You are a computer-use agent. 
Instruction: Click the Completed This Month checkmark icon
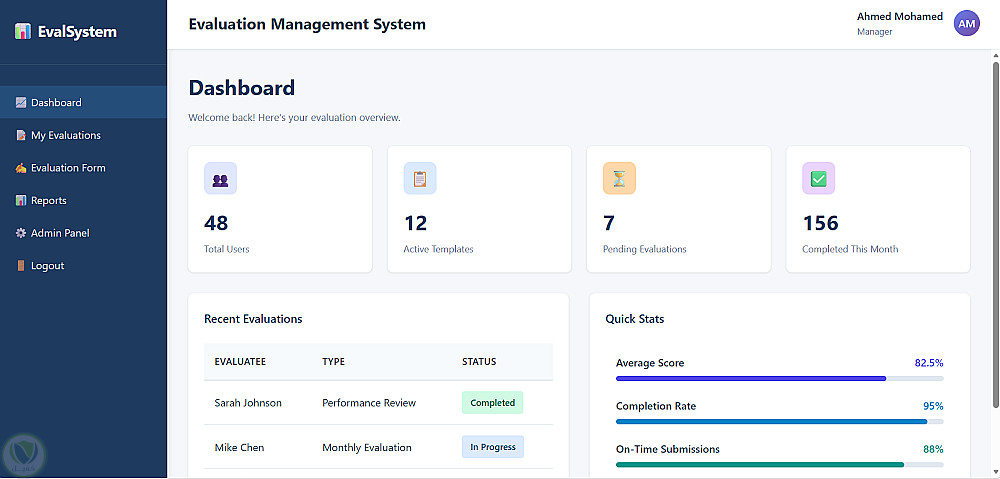tap(818, 179)
